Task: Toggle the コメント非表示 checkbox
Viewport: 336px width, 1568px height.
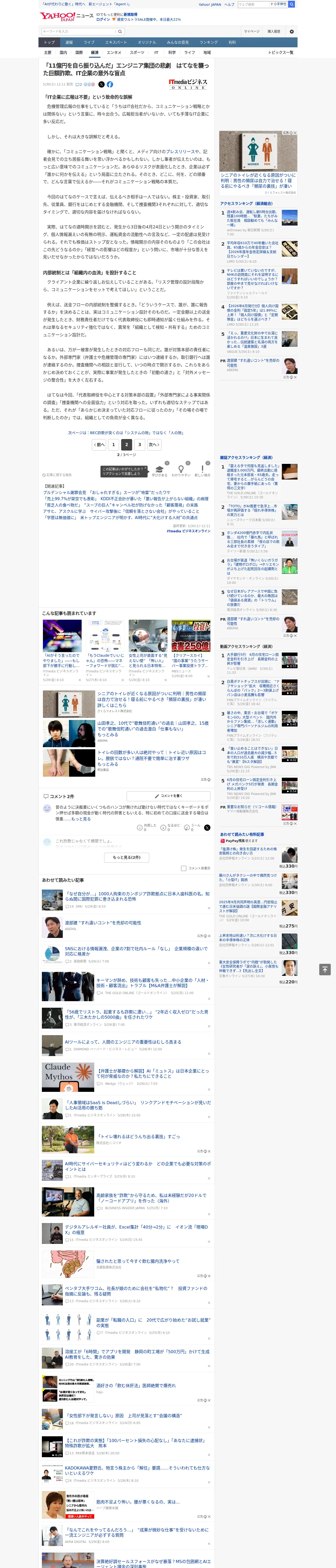Action: (183, 869)
